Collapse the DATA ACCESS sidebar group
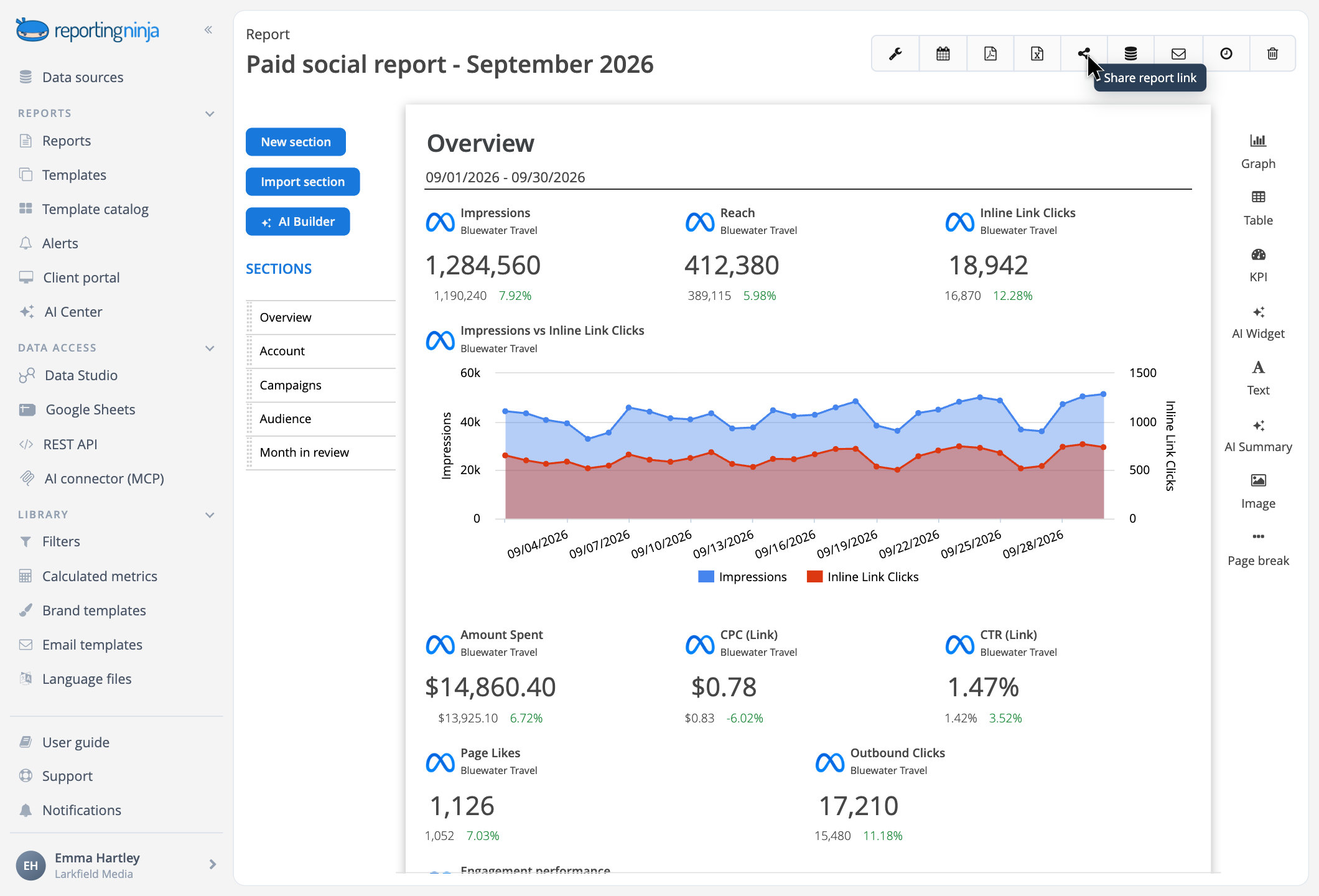Screen dimensions: 1319x896 210,348
